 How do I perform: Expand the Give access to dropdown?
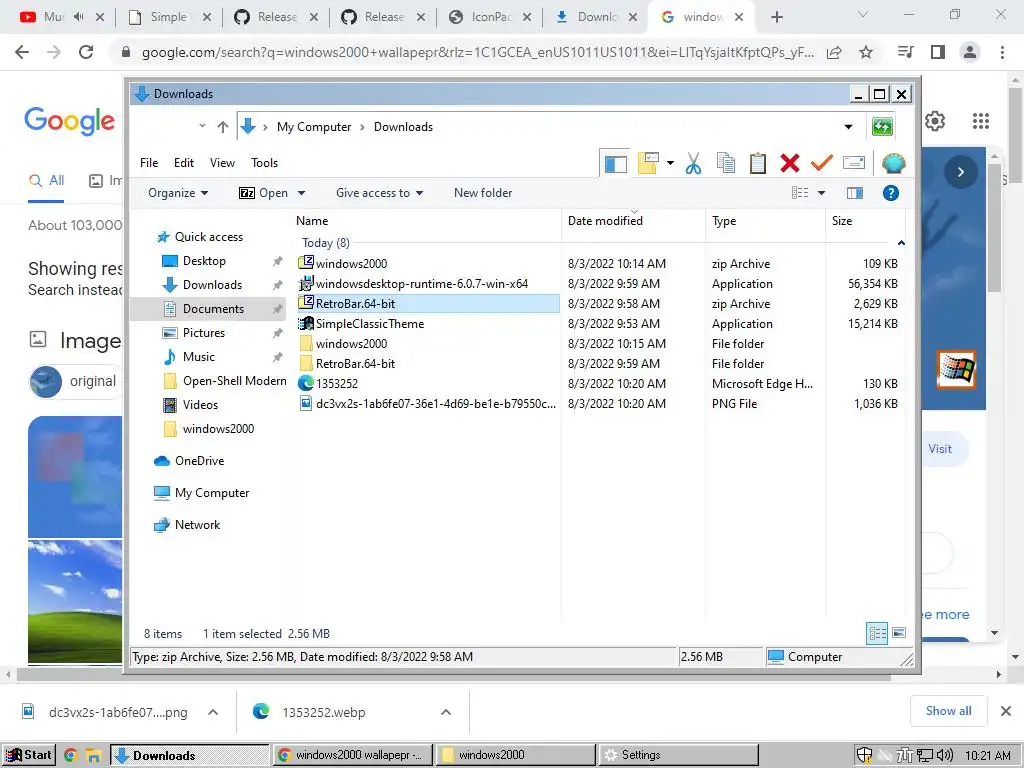[x=379, y=193]
